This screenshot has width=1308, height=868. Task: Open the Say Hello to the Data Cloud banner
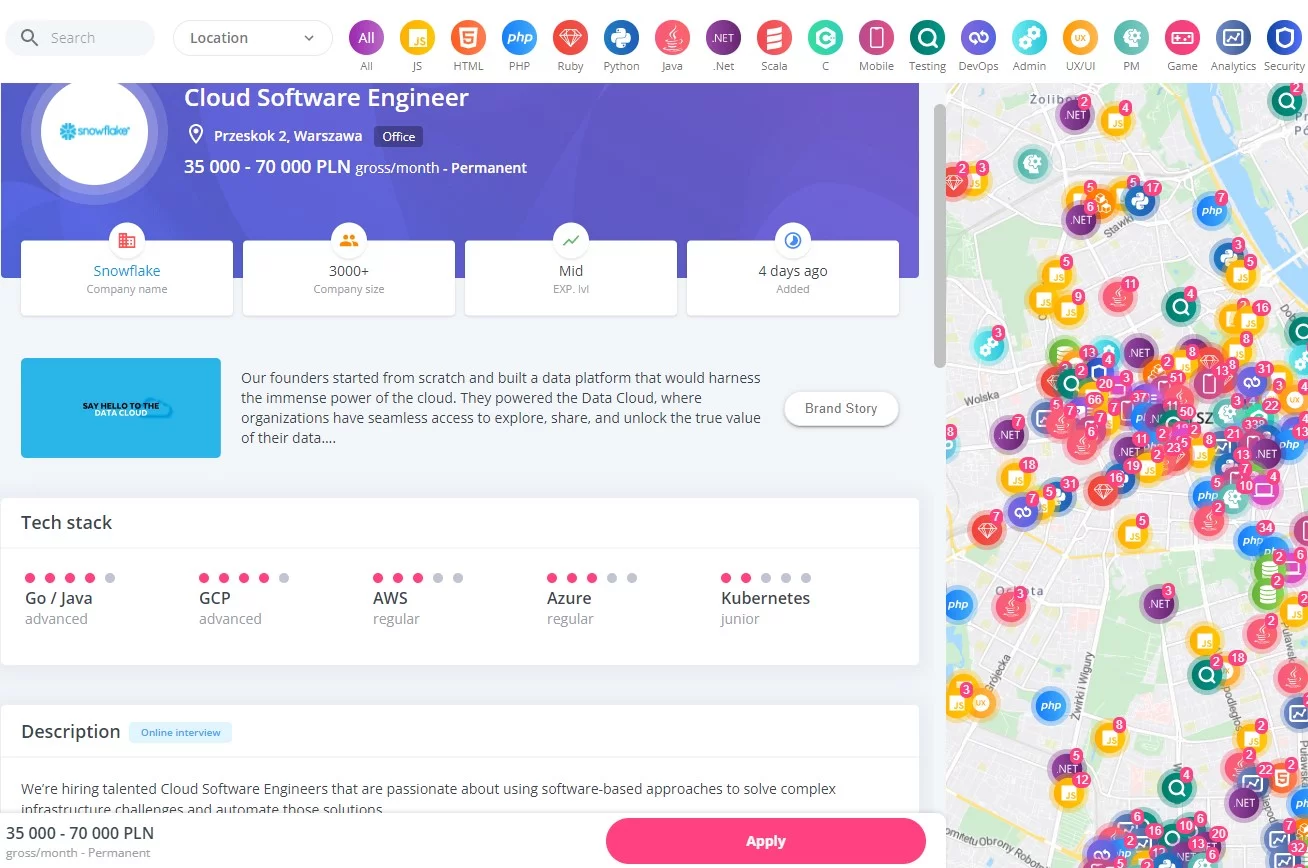pyautogui.click(x=121, y=408)
